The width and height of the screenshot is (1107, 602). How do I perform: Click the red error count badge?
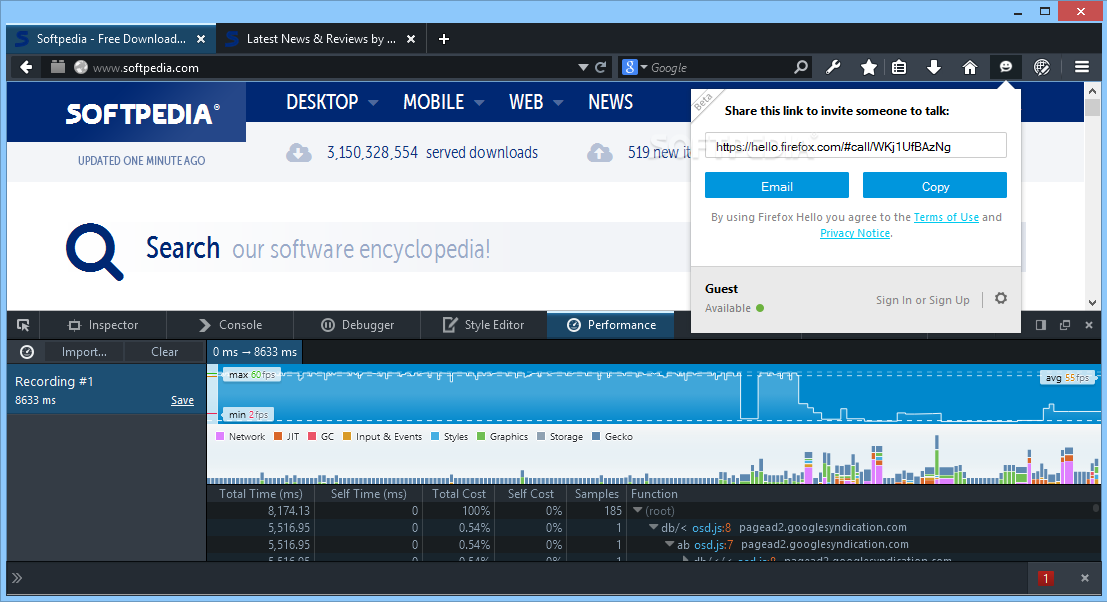pos(1046,578)
